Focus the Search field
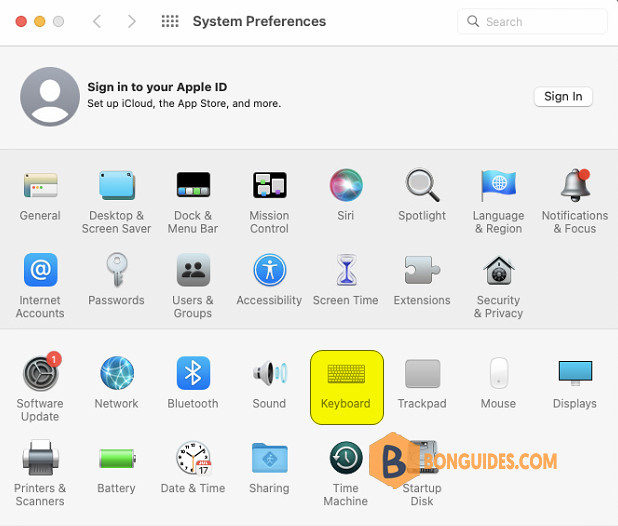Image resolution: width=618 pixels, height=526 pixels. (532, 21)
